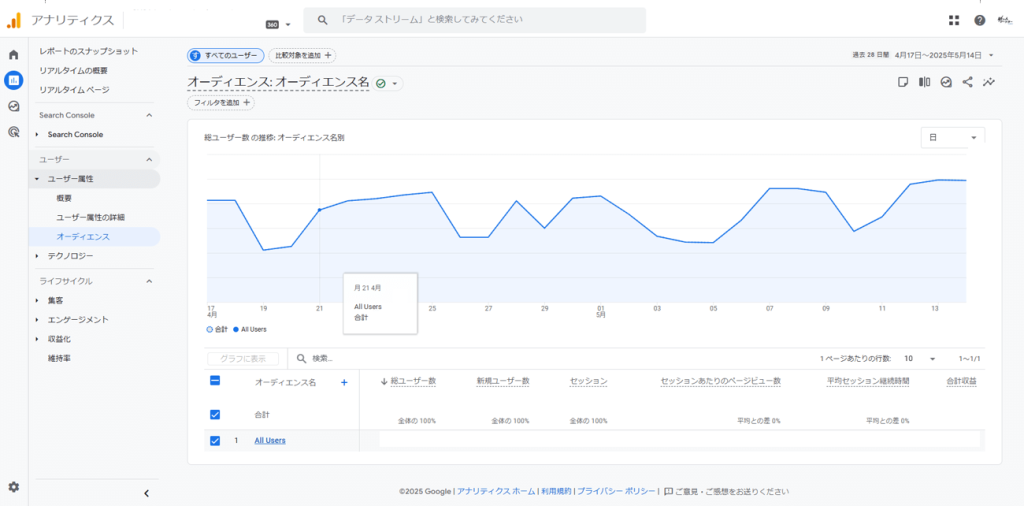Click the feedback icon in footer
Screen dimensions: 1024x506
coord(668,491)
